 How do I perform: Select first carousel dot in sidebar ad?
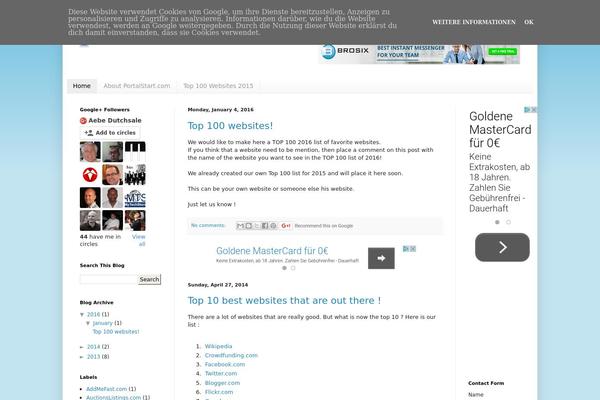tap(497, 222)
